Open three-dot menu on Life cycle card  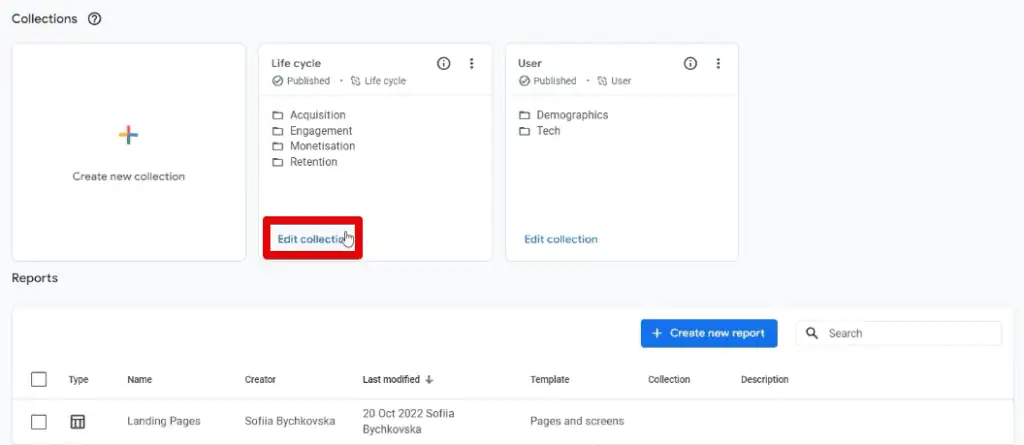pyautogui.click(x=471, y=63)
